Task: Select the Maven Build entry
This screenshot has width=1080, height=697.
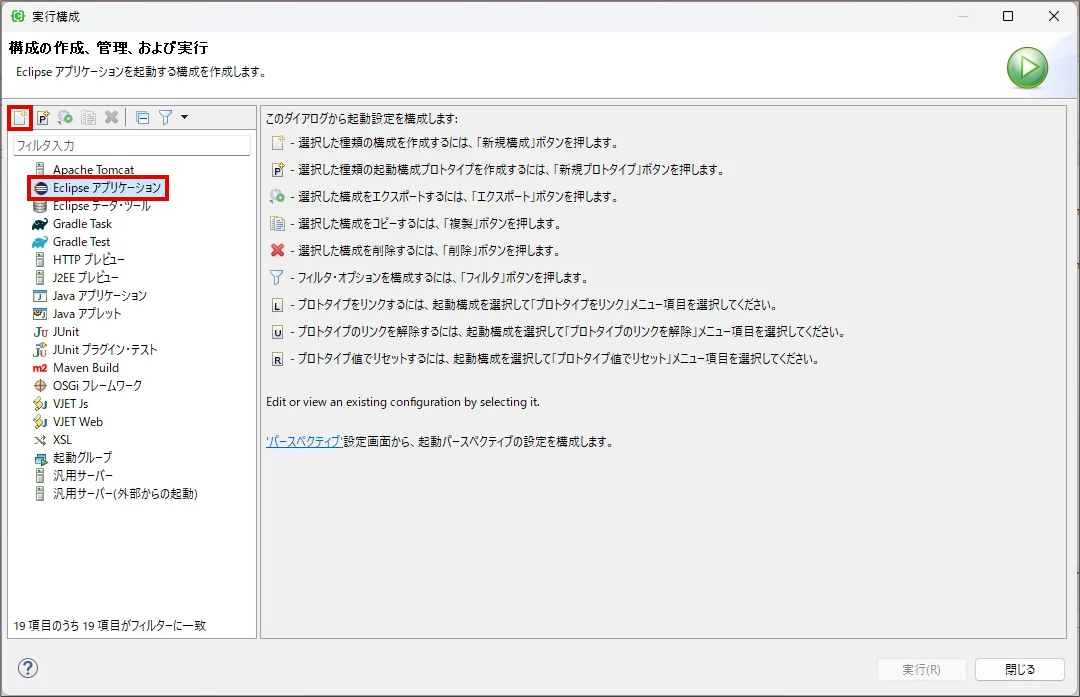Action: click(86, 368)
